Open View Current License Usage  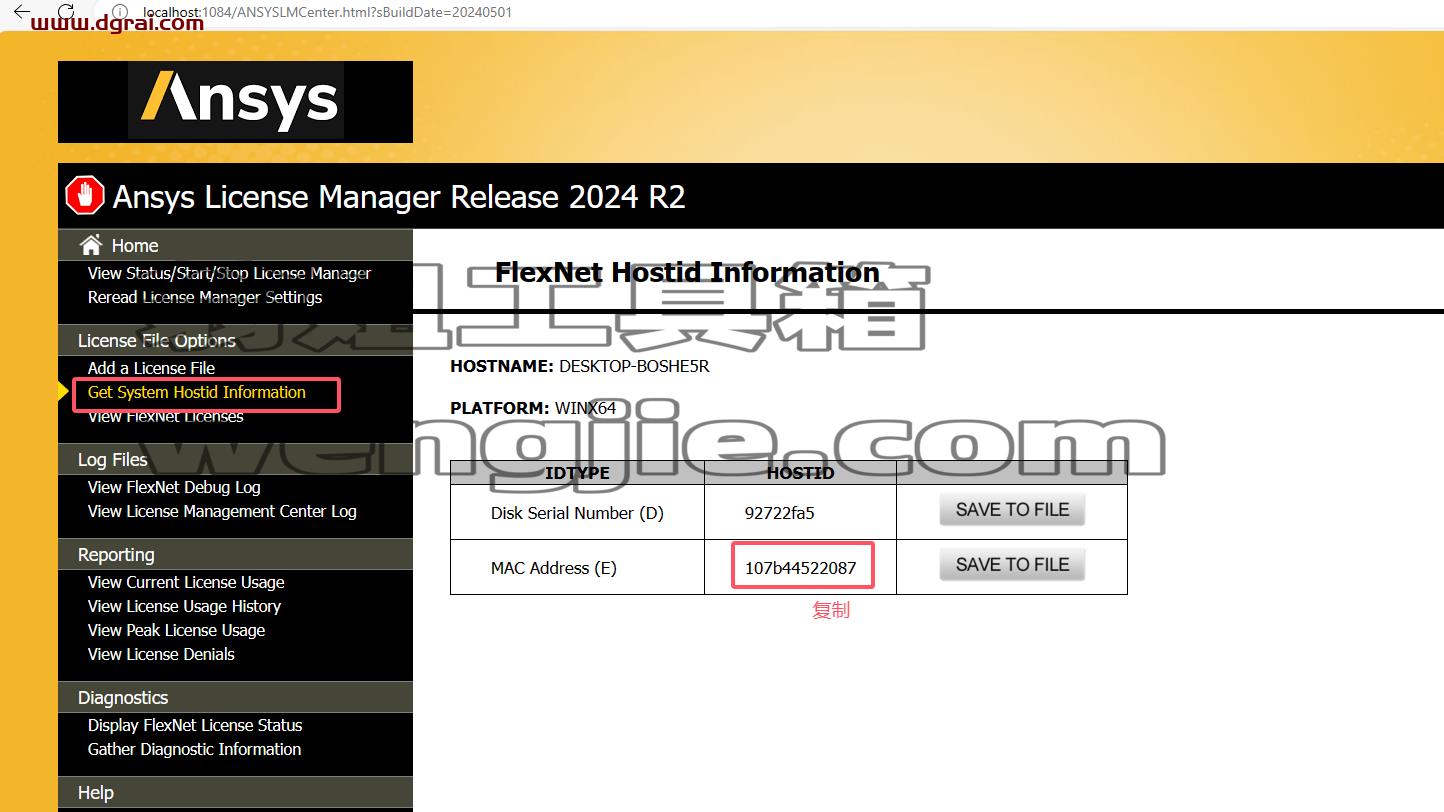tap(186, 582)
